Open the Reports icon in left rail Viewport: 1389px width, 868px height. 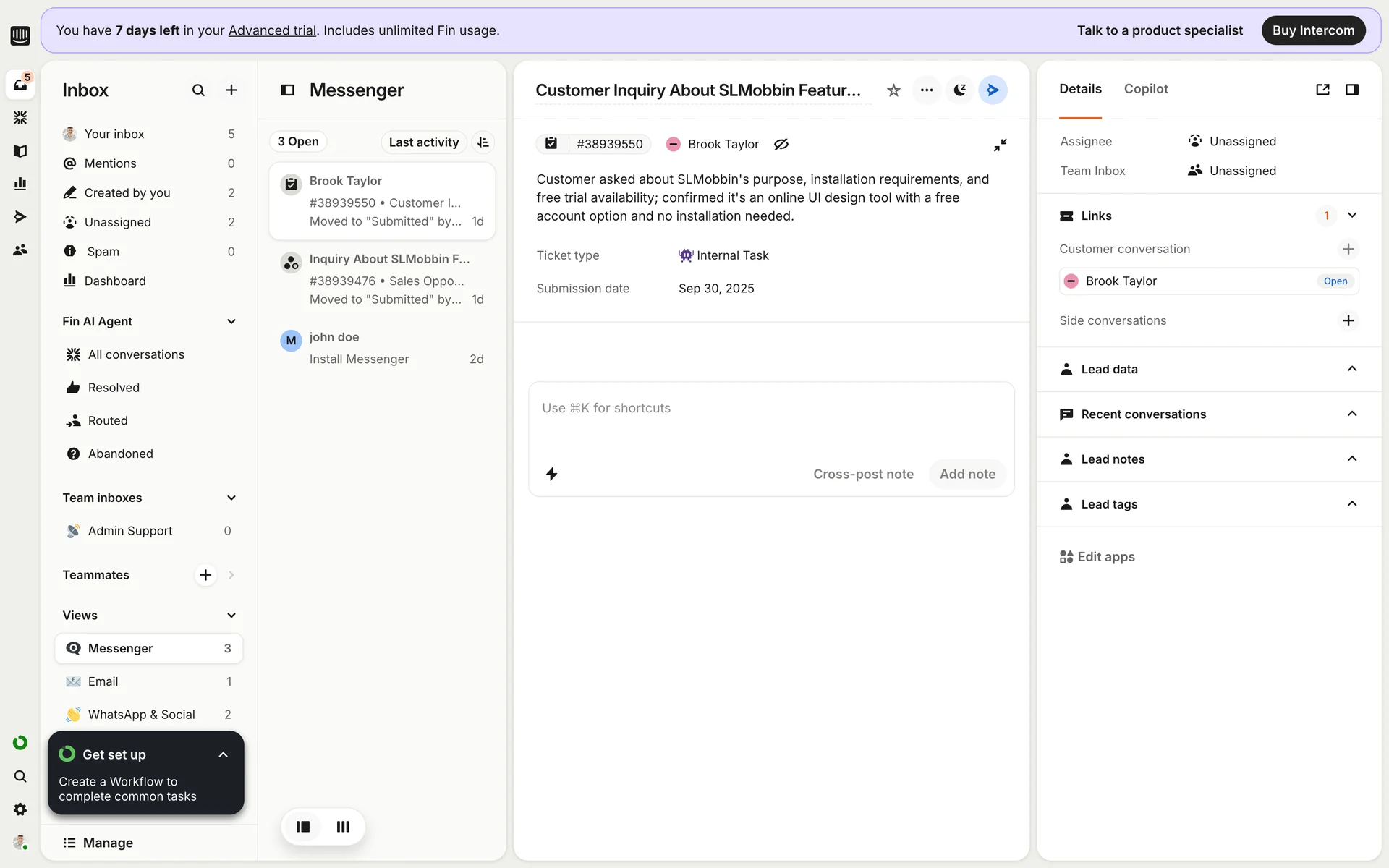(x=20, y=184)
